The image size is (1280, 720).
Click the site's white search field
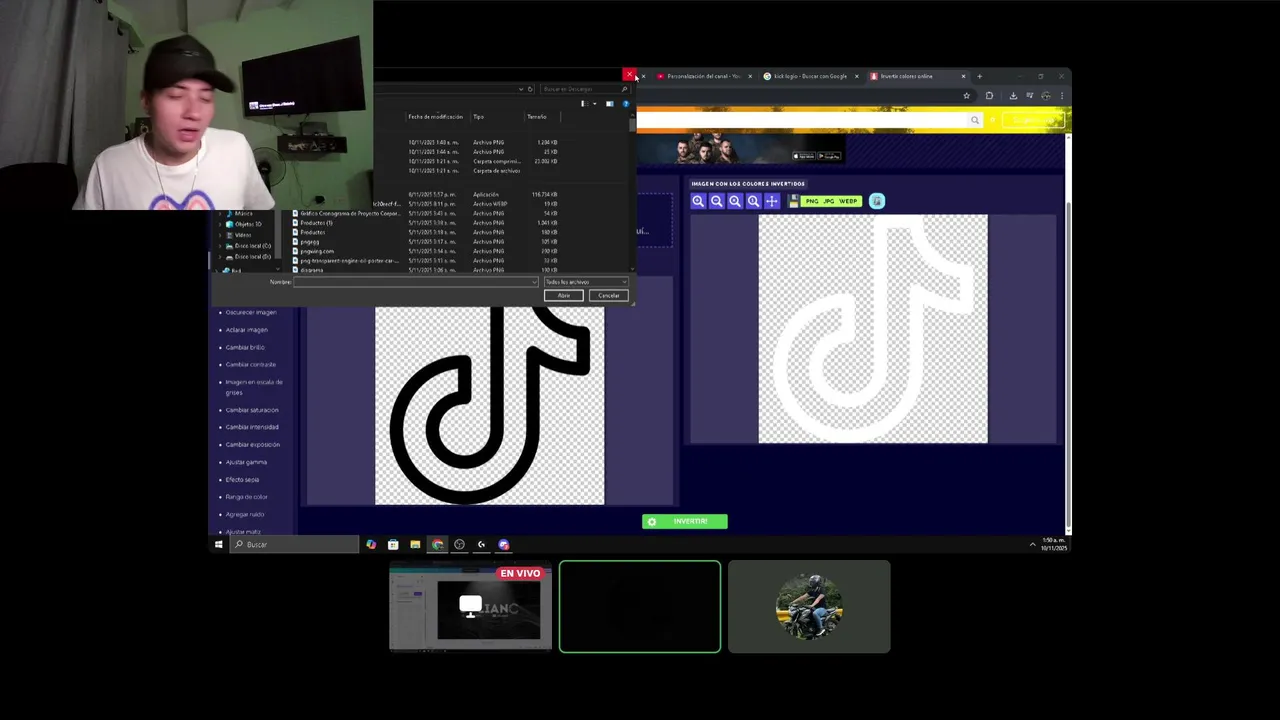803,120
